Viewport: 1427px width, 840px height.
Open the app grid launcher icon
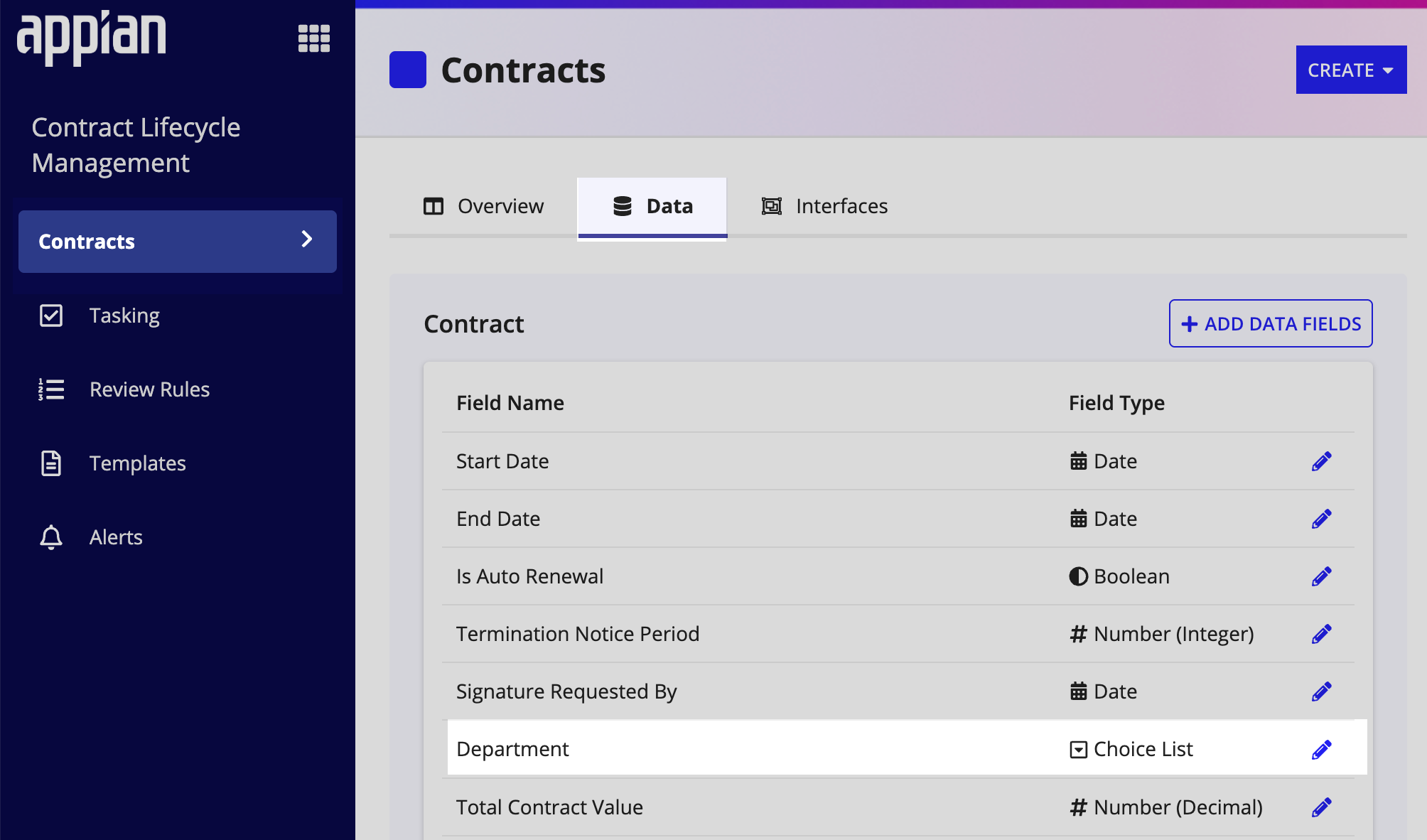pyautogui.click(x=314, y=38)
